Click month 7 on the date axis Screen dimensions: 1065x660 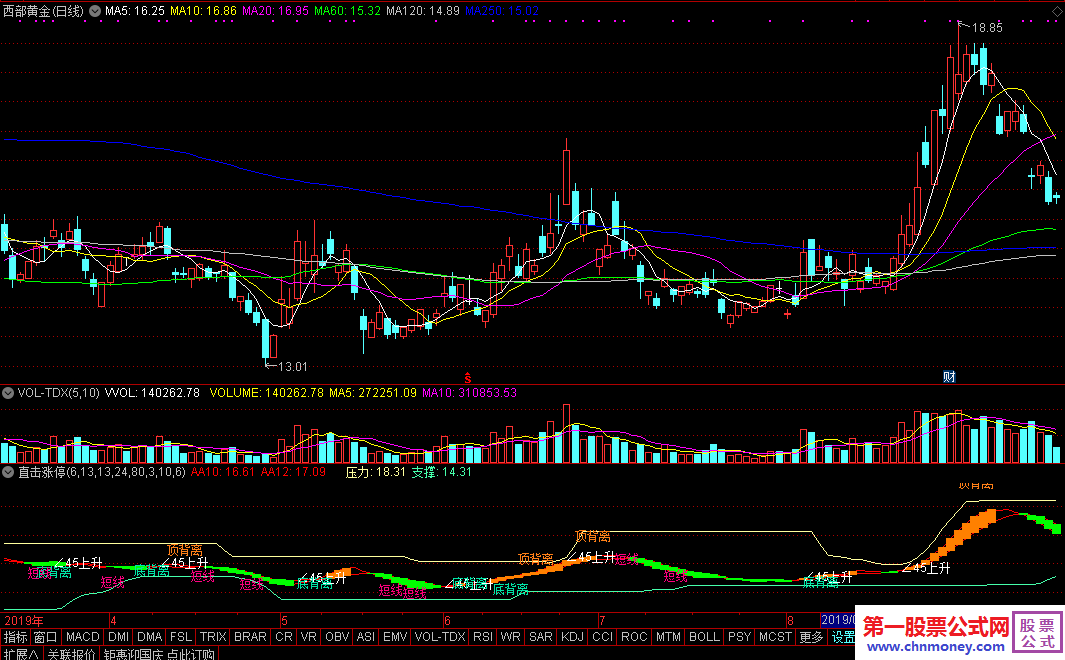click(x=602, y=621)
